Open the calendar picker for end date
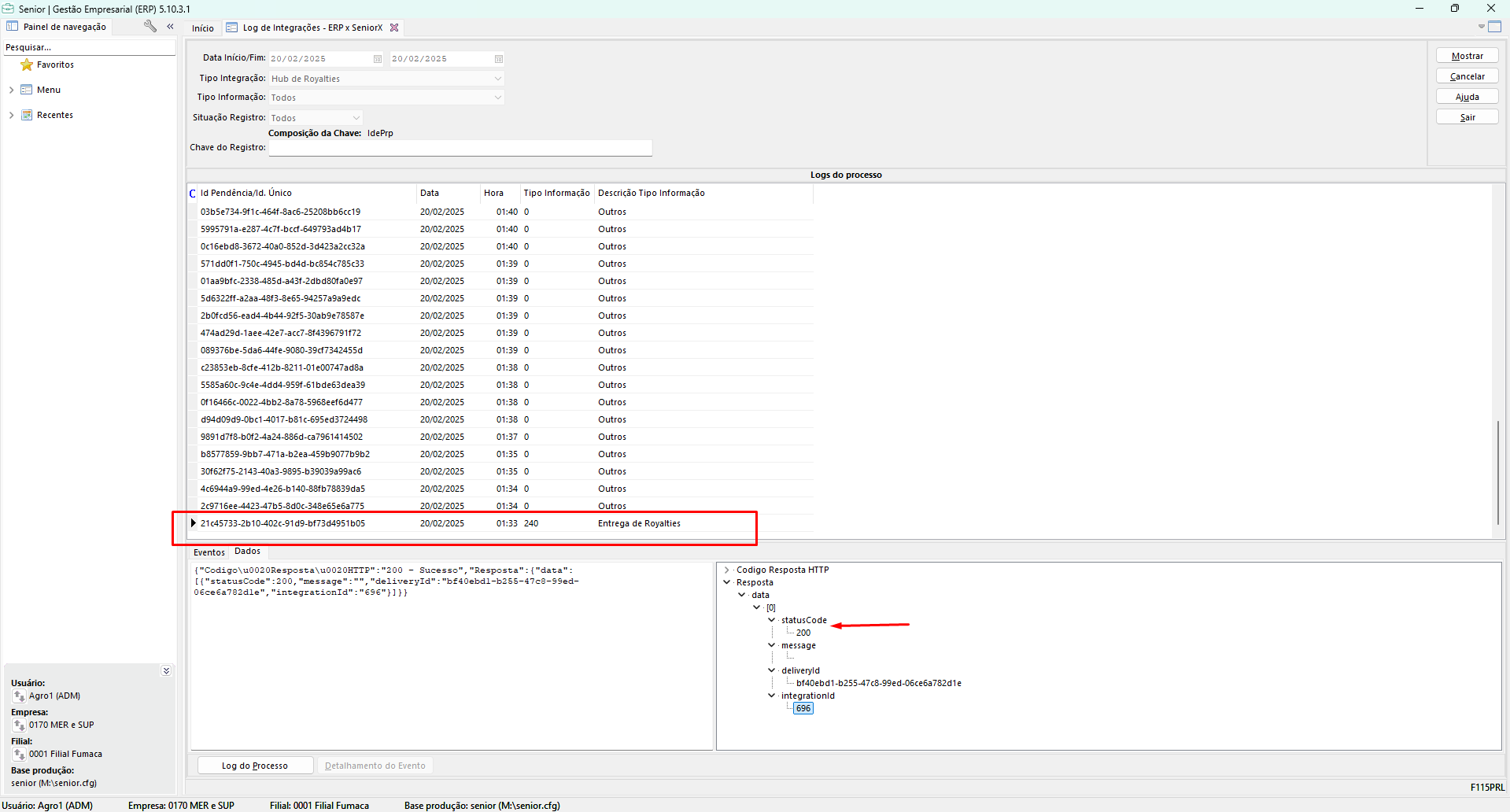Viewport: 1510px width, 812px height. (498, 59)
